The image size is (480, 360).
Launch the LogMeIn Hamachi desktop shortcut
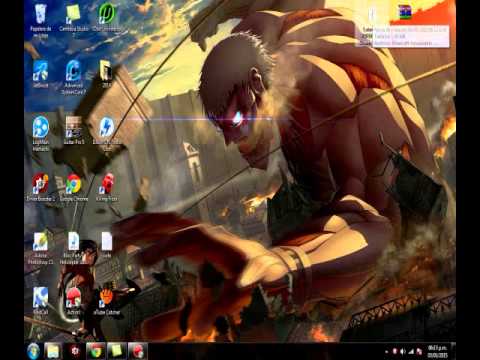(x=40, y=134)
